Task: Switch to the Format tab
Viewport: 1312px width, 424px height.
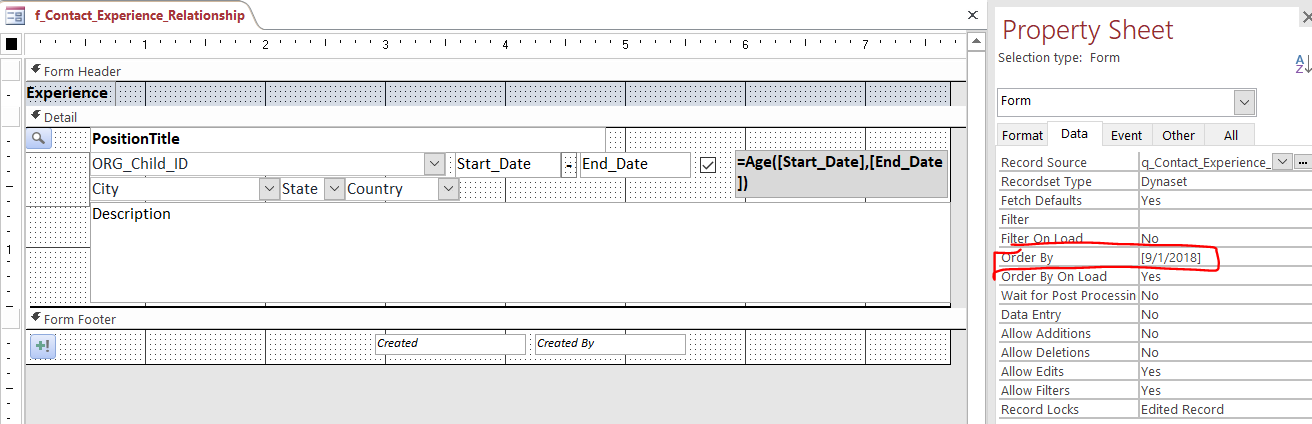Action: point(1022,134)
